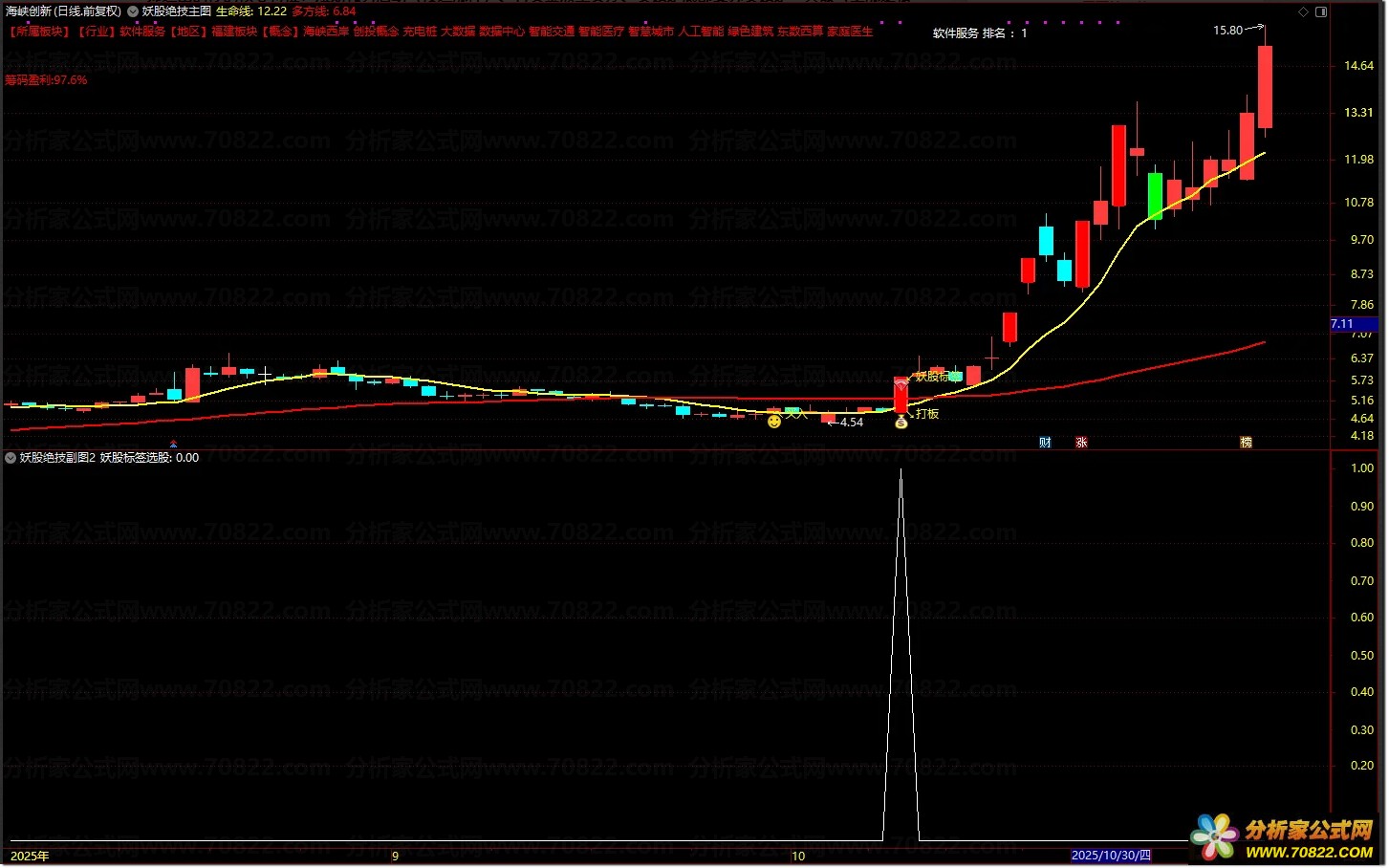Image resolution: width=1389 pixels, height=868 pixels.
Task: Click the 软件服务 排名：1 label
Action: 980,33
